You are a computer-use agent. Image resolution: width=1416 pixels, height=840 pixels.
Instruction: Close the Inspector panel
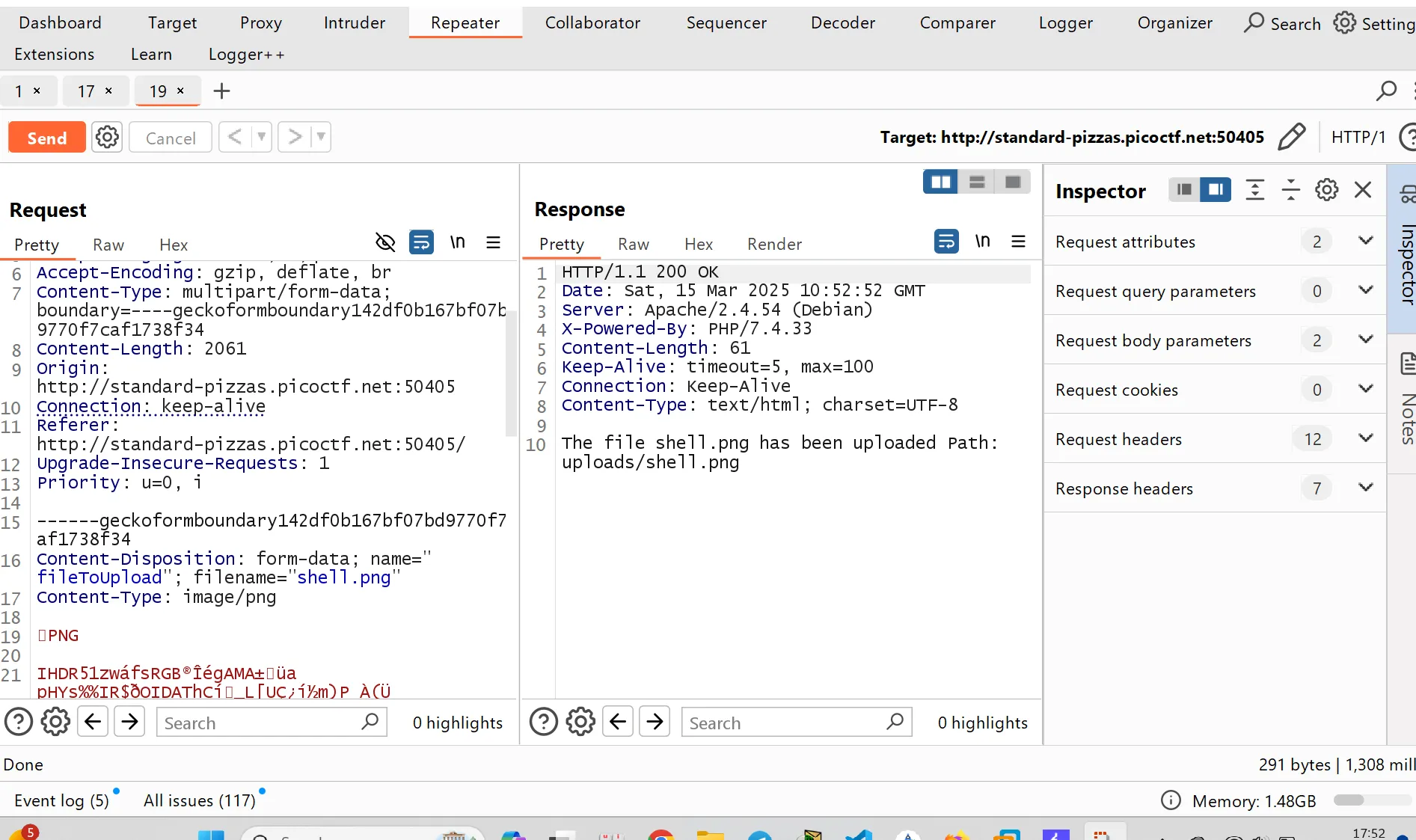pyautogui.click(x=1362, y=190)
